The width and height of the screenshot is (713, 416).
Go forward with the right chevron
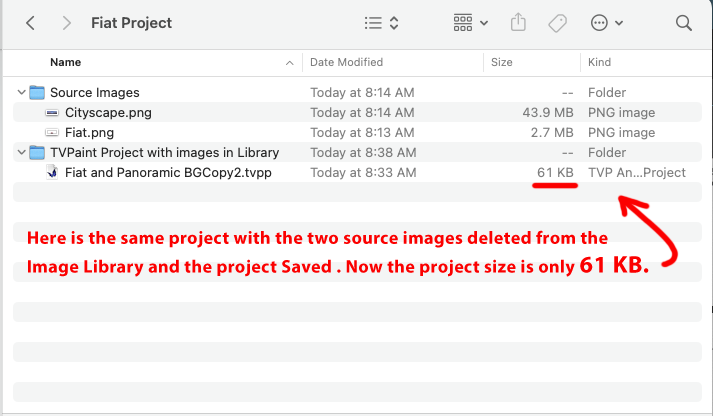[x=66, y=23]
